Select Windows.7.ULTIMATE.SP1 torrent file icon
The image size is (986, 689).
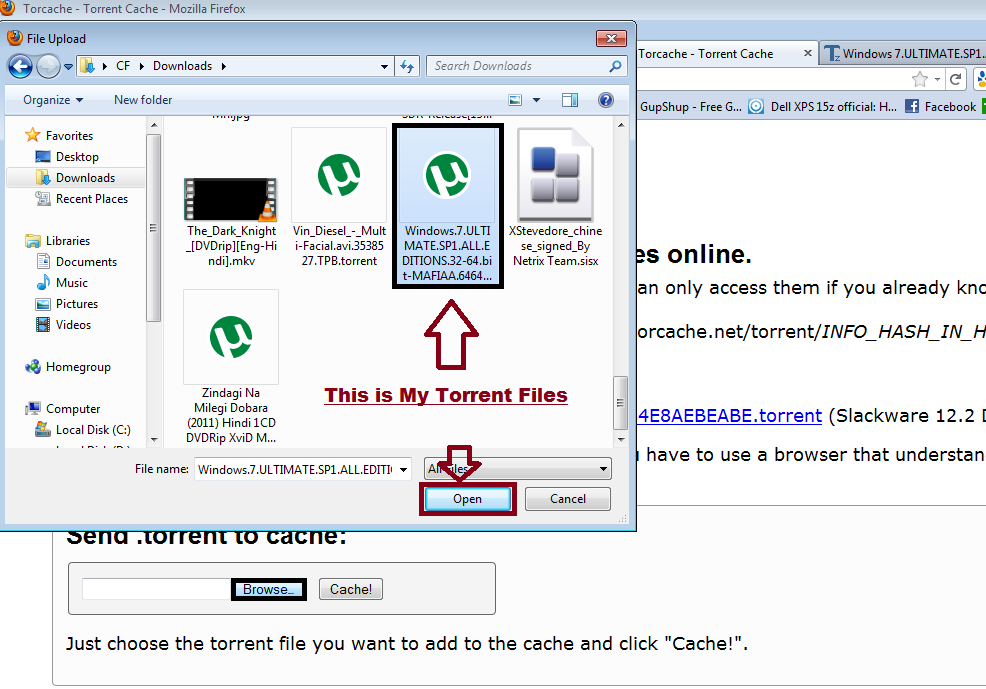[447, 175]
